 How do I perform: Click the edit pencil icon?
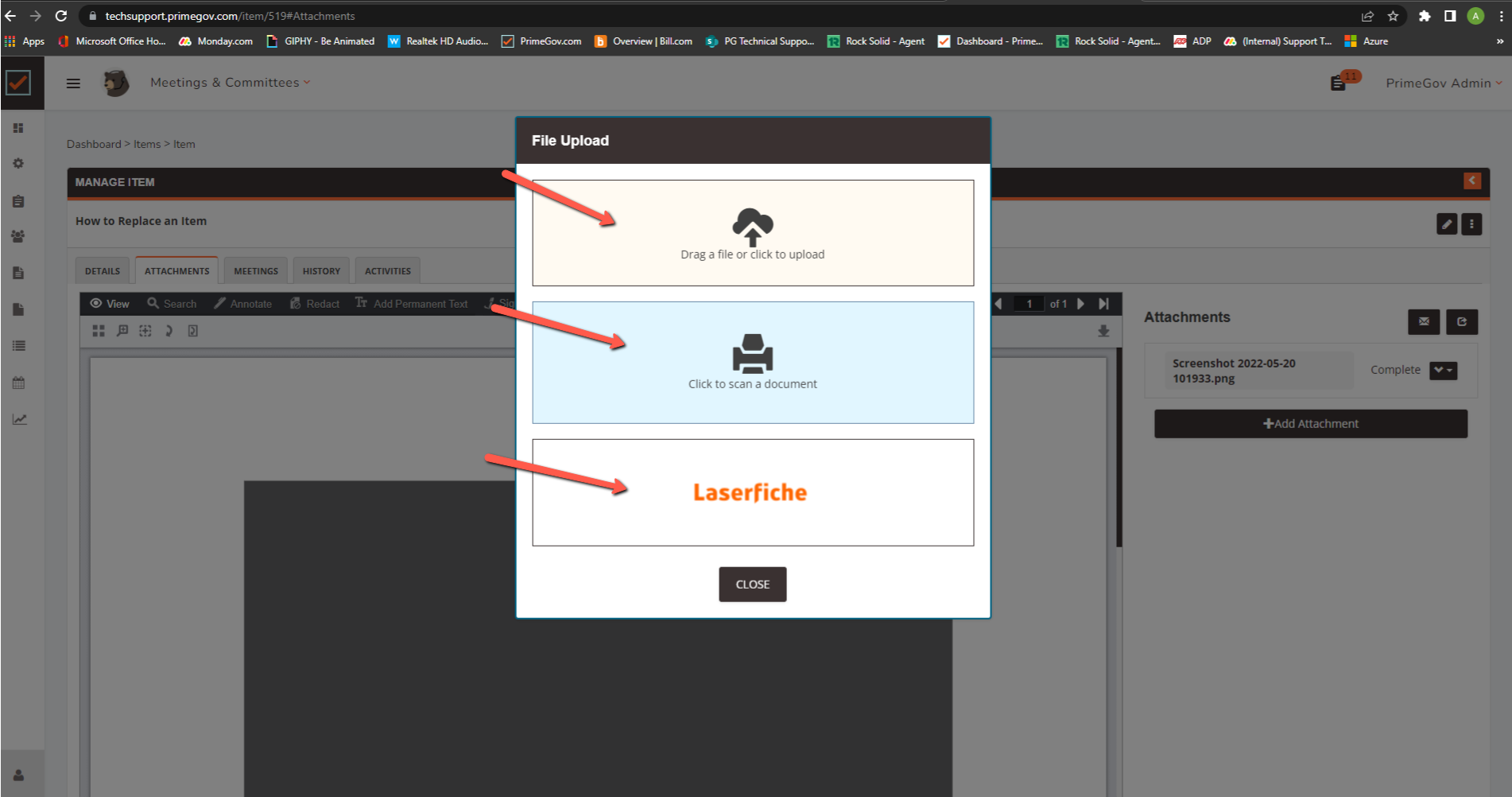coord(1447,224)
